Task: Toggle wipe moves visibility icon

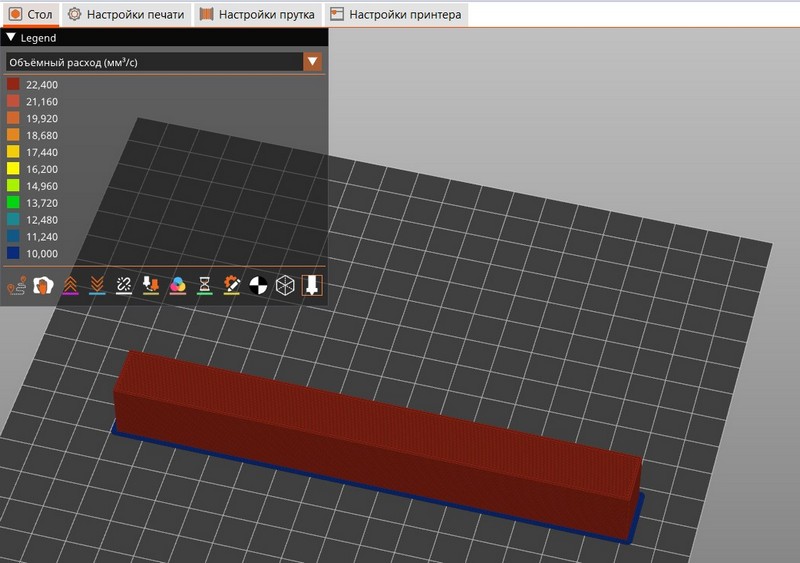Action: click(x=43, y=286)
